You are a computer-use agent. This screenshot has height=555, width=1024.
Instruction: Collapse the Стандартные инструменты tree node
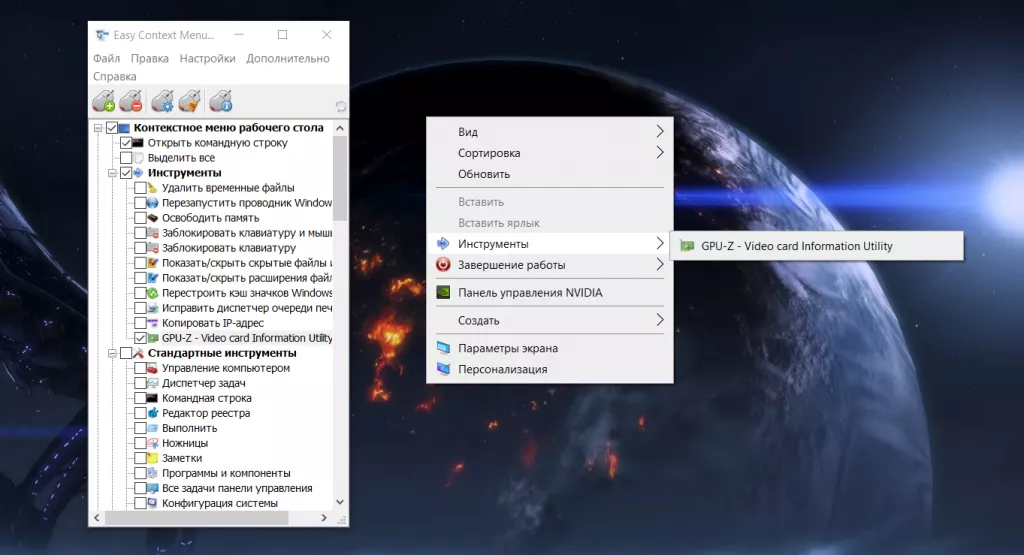tap(112, 353)
